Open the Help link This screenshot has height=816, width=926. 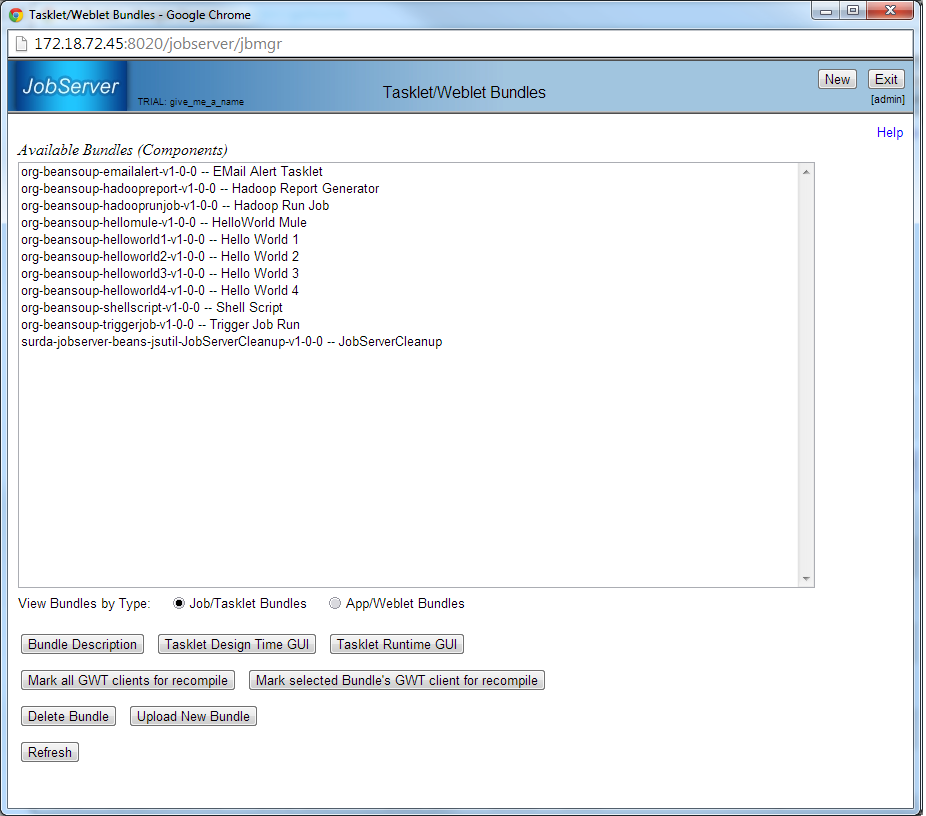tap(889, 133)
